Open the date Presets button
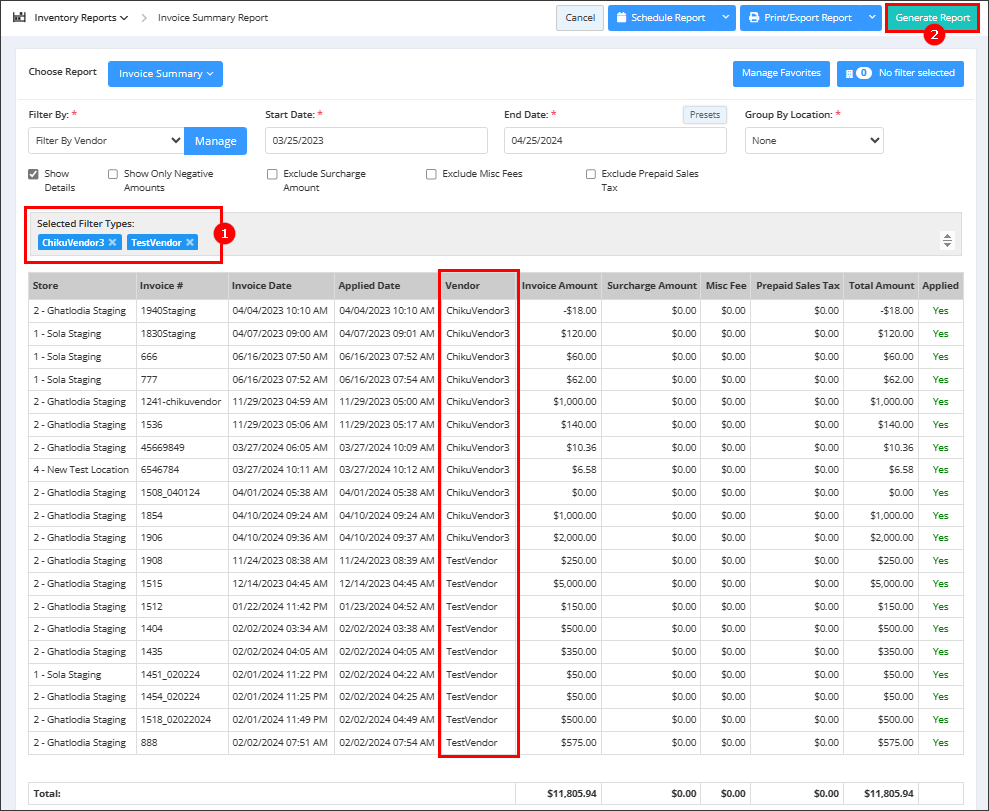 click(705, 115)
